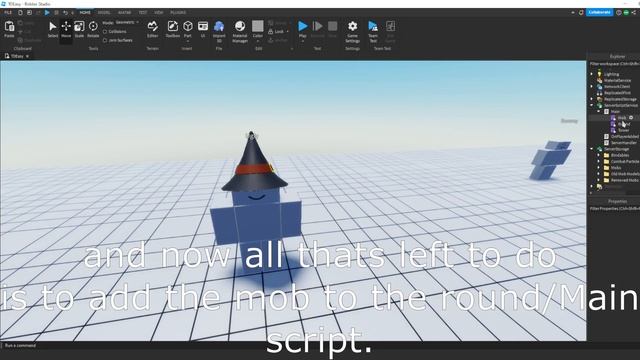Expand the Combat Particle folder
This screenshot has height=360, width=640.
coord(599,162)
